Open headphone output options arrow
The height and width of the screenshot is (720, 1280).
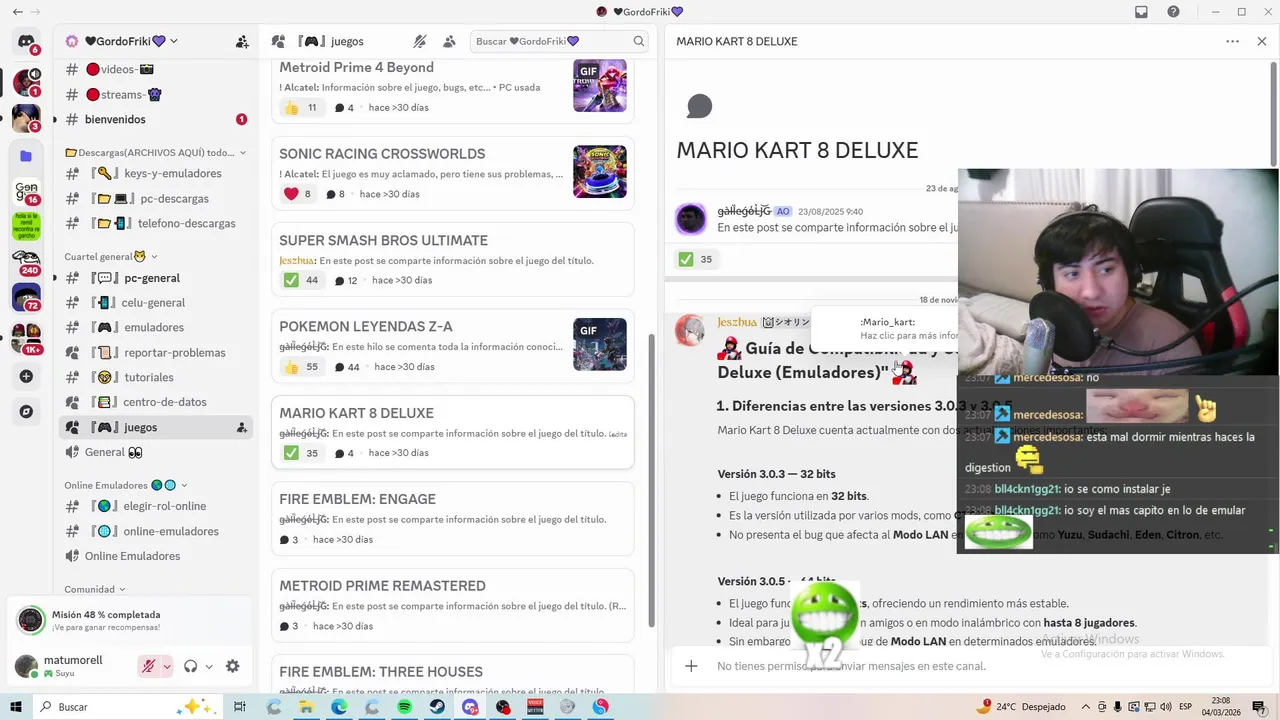tap(208, 666)
